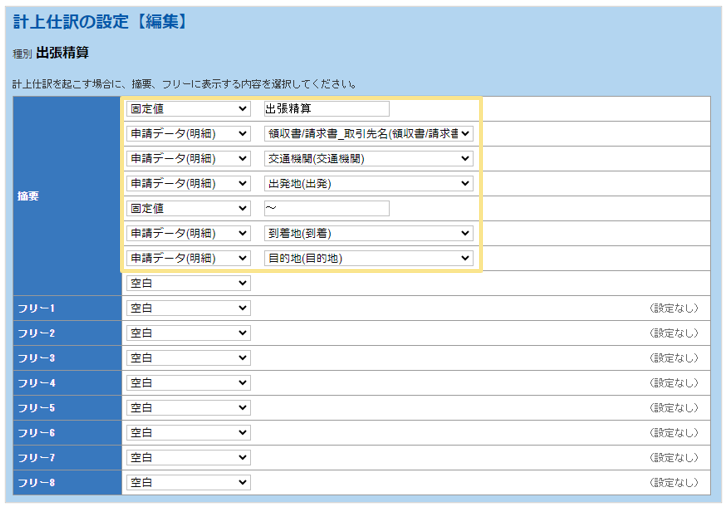The width and height of the screenshot is (724, 505).
Task: Expand the フリー6 空白 dropdown
Action: (x=188, y=433)
